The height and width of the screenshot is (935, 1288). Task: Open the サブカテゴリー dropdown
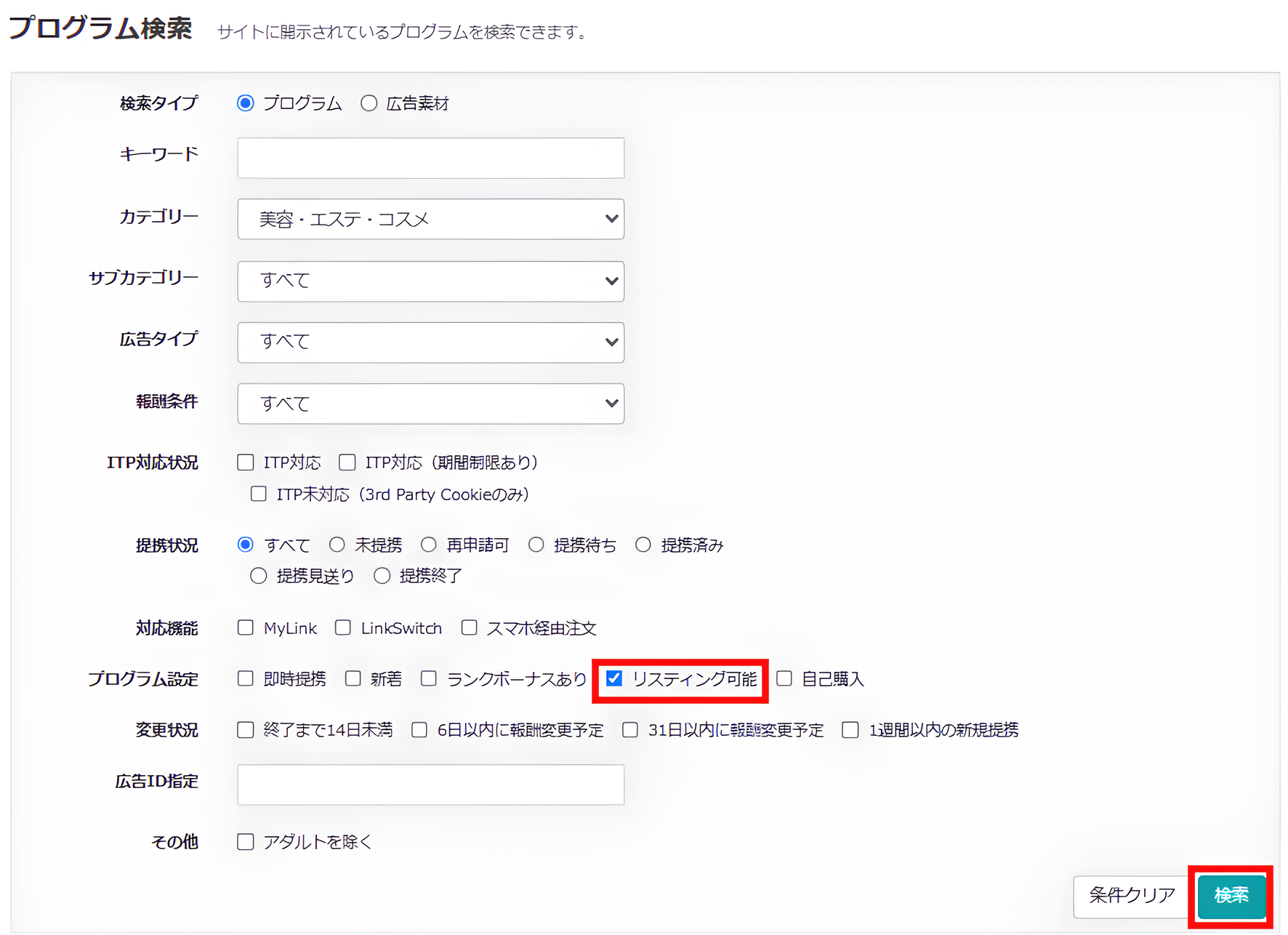430,281
